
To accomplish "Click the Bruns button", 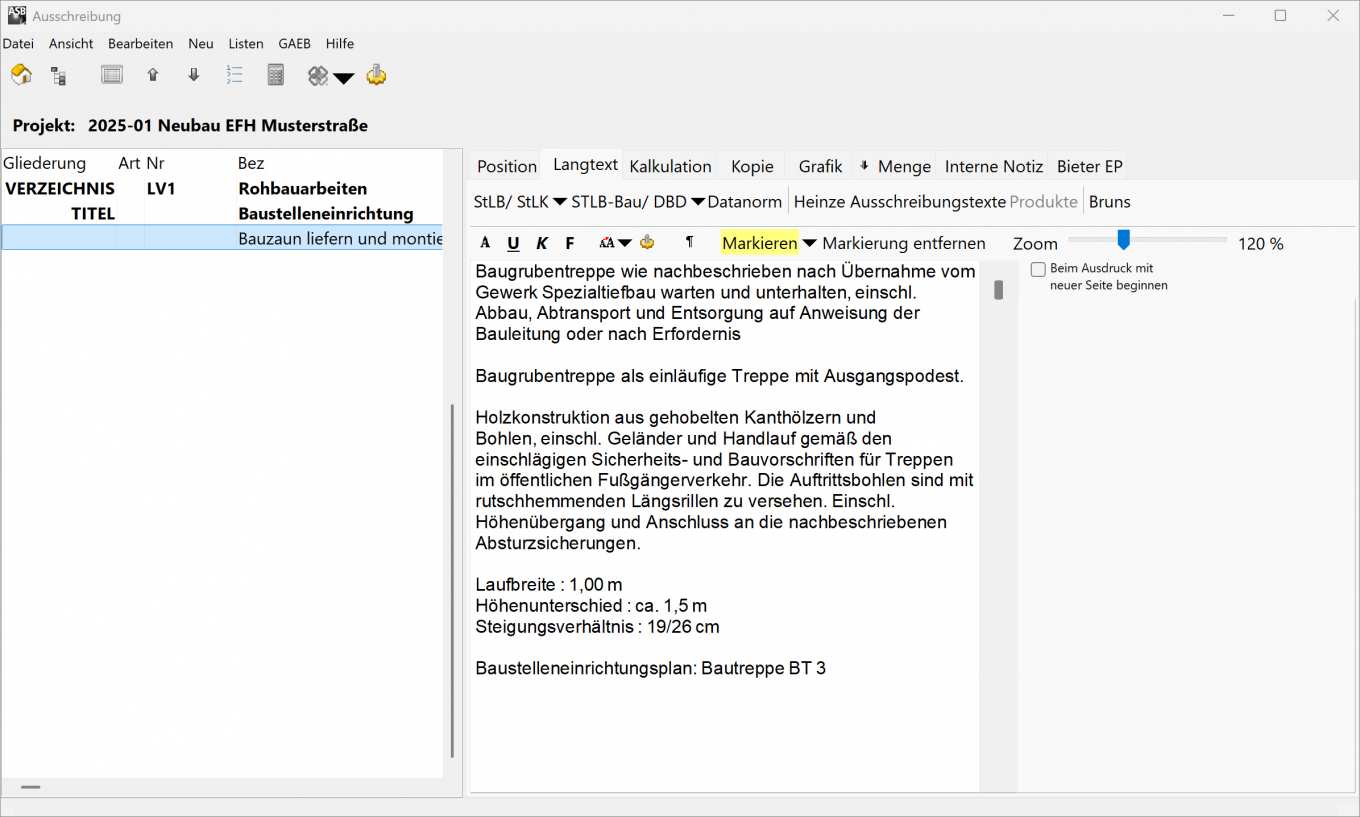I will click(1110, 202).
